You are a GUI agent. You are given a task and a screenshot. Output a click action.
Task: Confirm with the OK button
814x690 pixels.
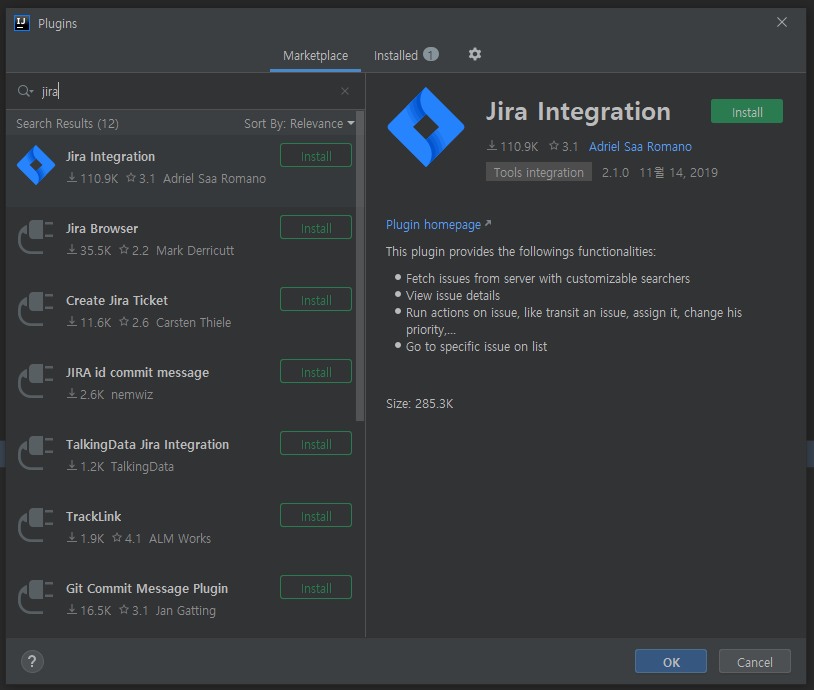(671, 661)
